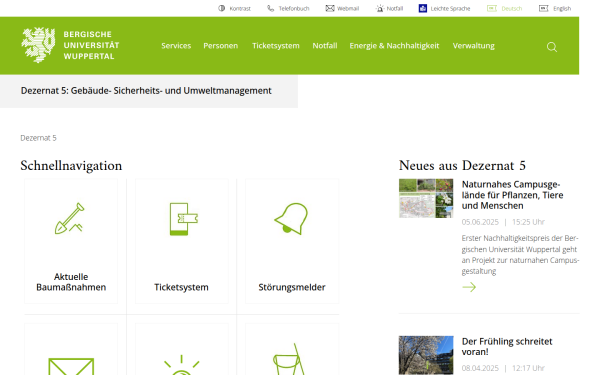Click the Bergische Universität Wuppertal lion logo
This screenshot has width=600, height=375.
[x=38, y=45]
